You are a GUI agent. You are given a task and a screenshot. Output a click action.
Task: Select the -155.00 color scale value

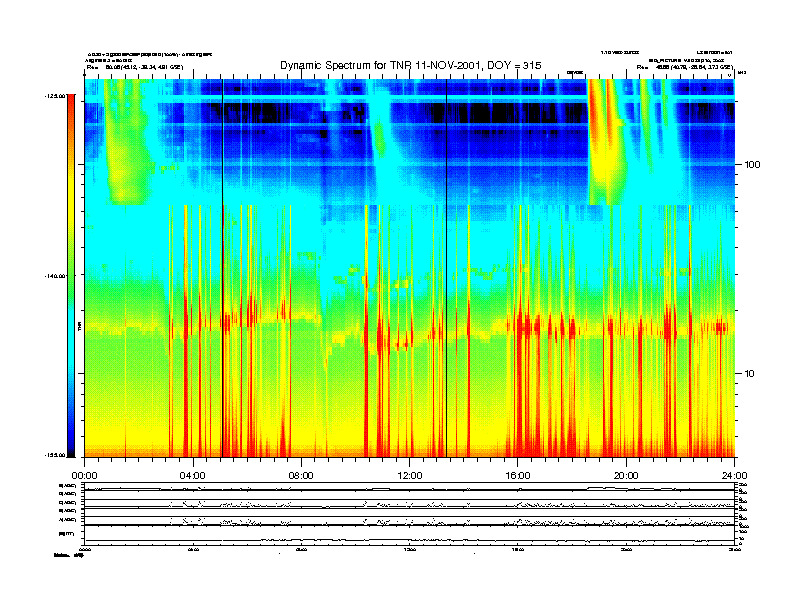[55, 455]
